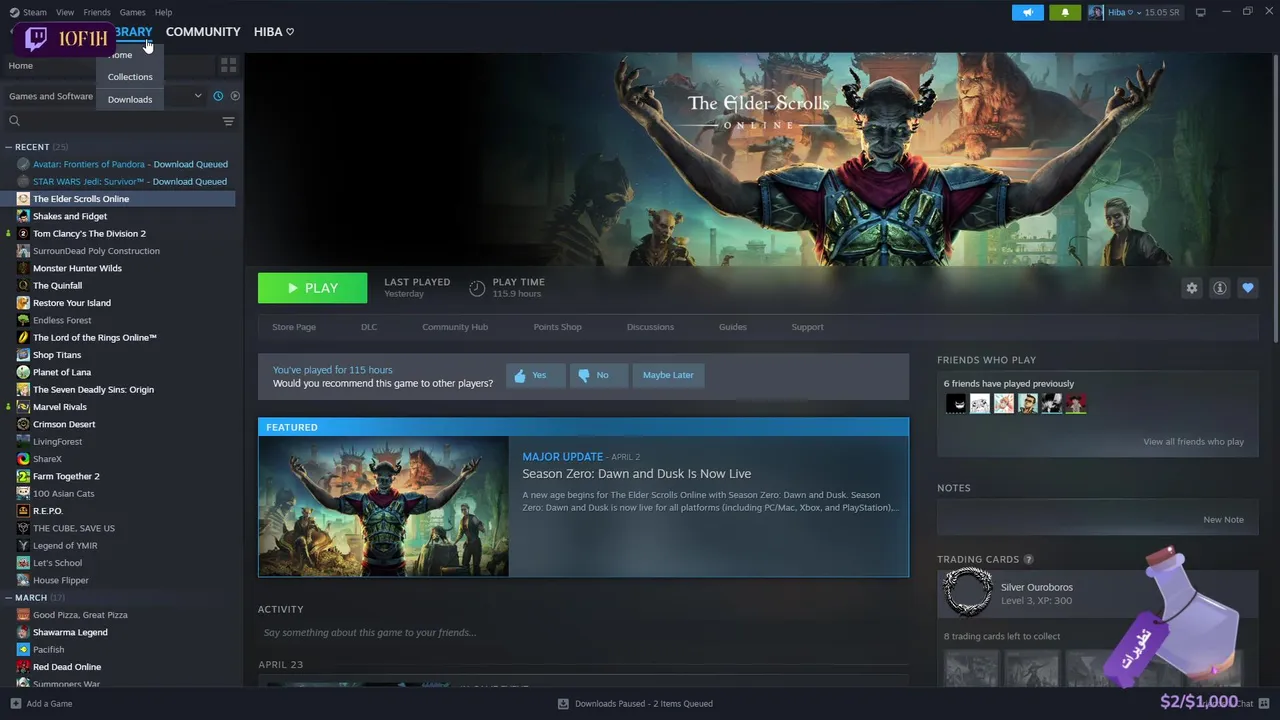Viewport: 1280px width, 720px height.
Task: Click the ShareX colorful icon
Action: tap(23, 459)
